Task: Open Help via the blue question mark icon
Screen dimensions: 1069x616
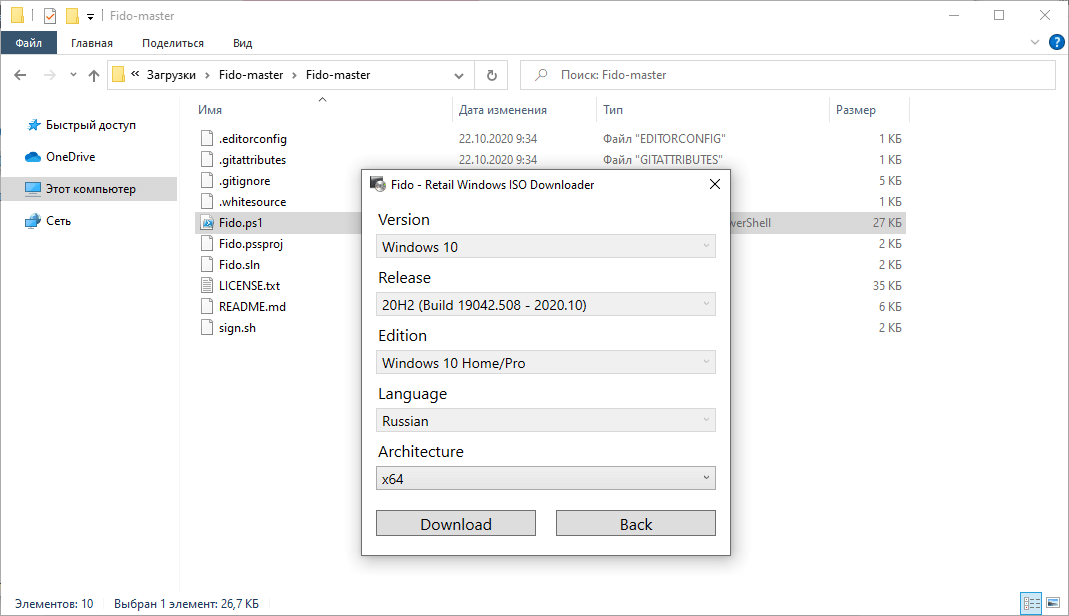Action: tap(1057, 42)
